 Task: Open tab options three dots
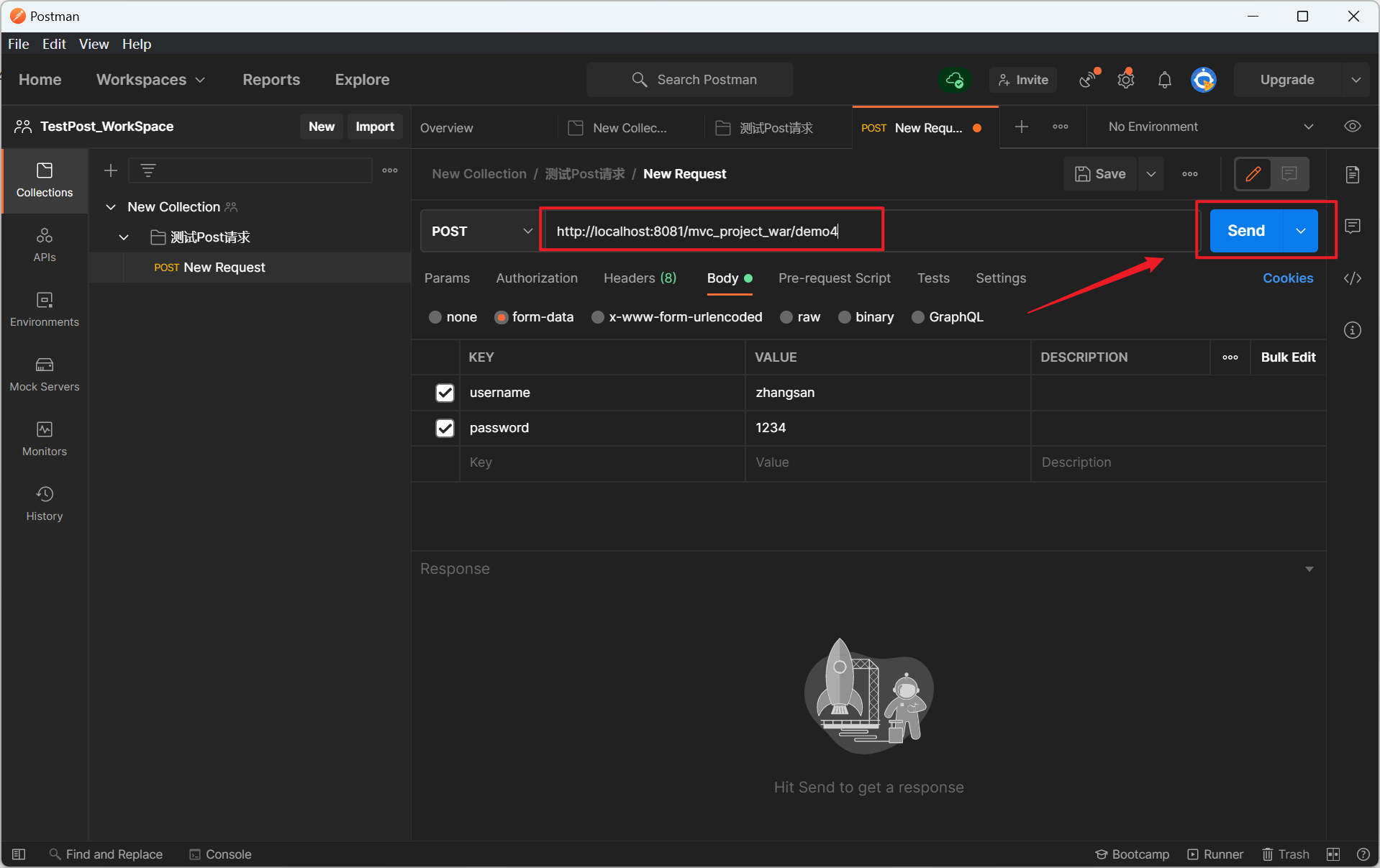pyautogui.click(x=1061, y=127)
